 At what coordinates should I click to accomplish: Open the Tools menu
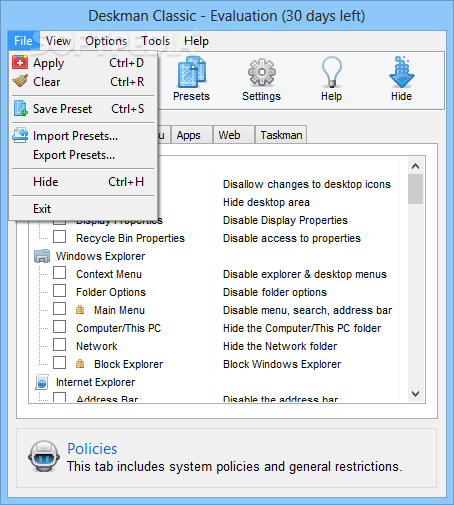point(156,41)
